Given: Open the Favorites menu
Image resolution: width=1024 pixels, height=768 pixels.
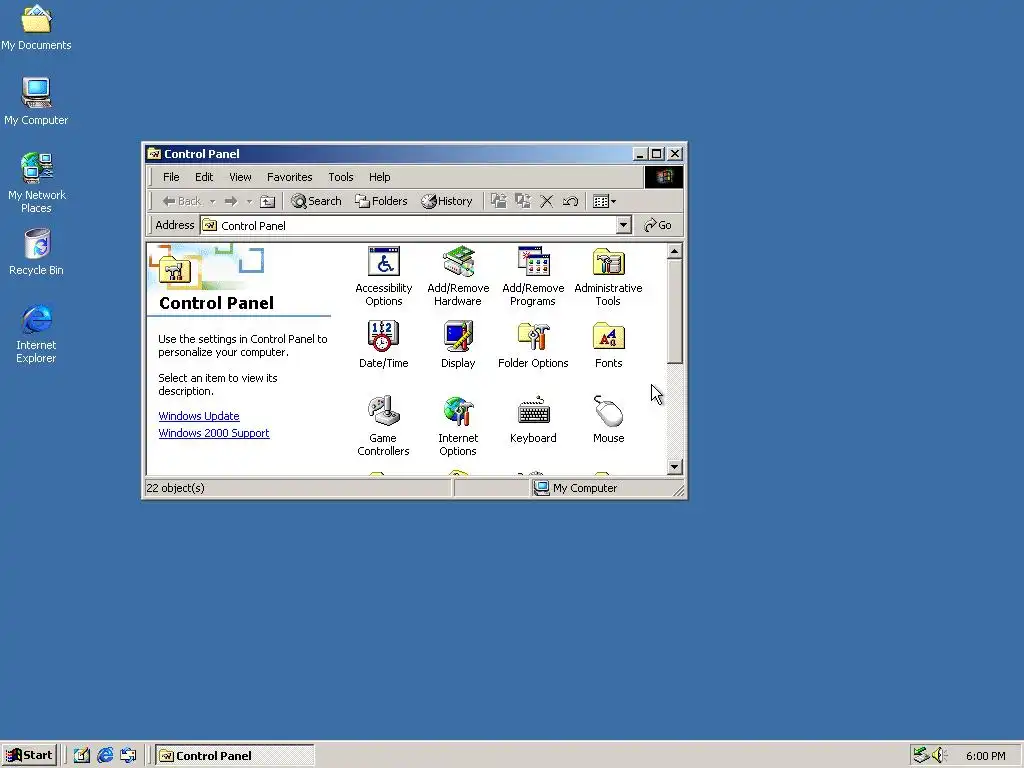Looking at the screenshot, I should pyautogui.click(x=289, y=177).
